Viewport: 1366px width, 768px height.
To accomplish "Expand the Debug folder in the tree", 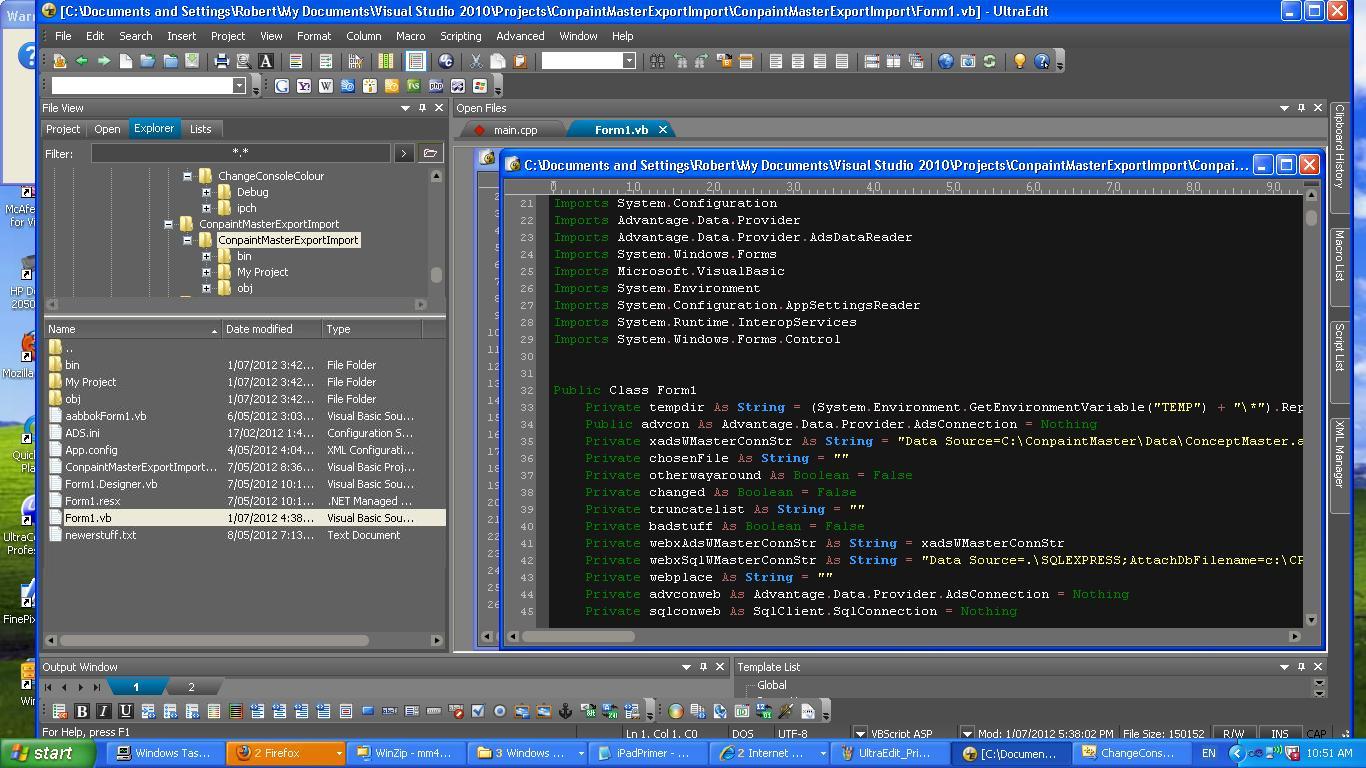I will click(206, 192).
